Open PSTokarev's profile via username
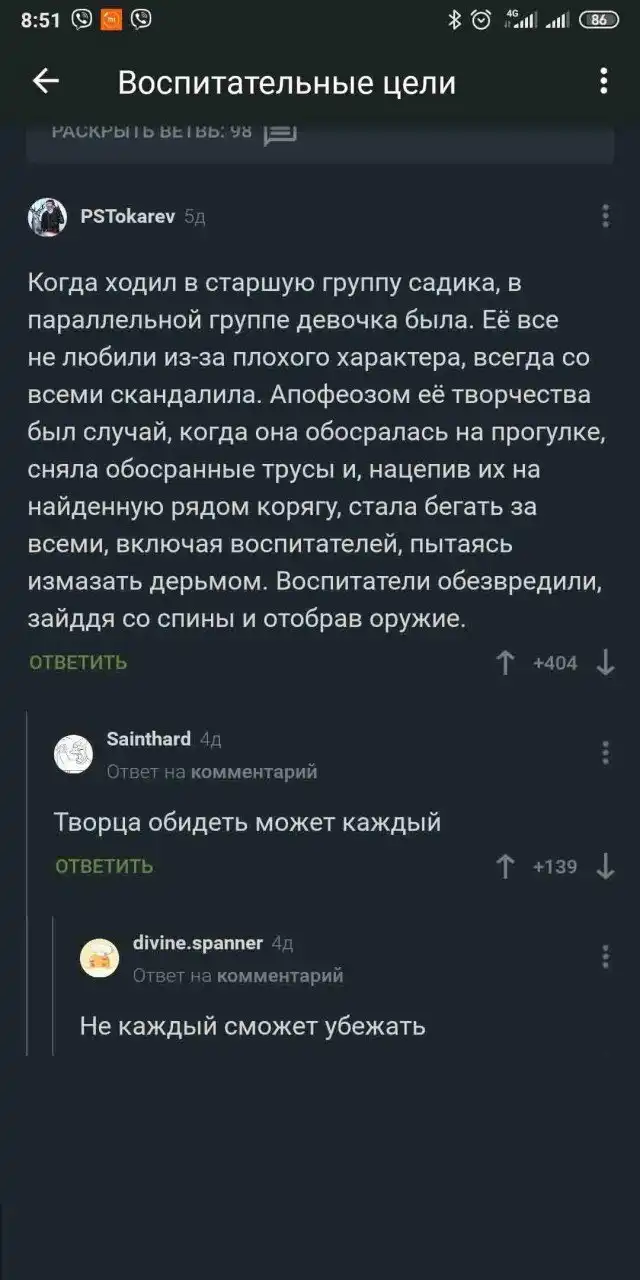This screenshot has width=640, height=1280. (x=127, y=215)
